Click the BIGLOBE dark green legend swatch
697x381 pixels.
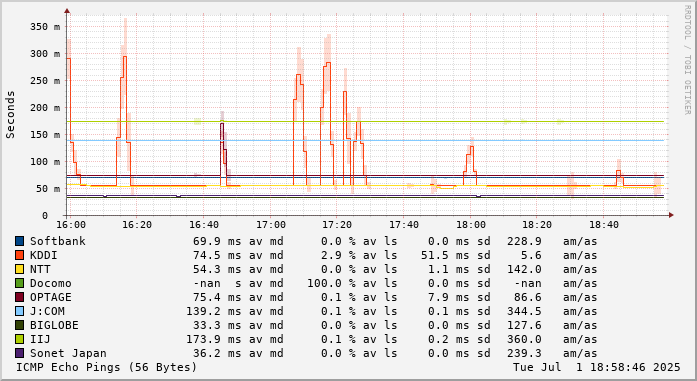(20, 325)
